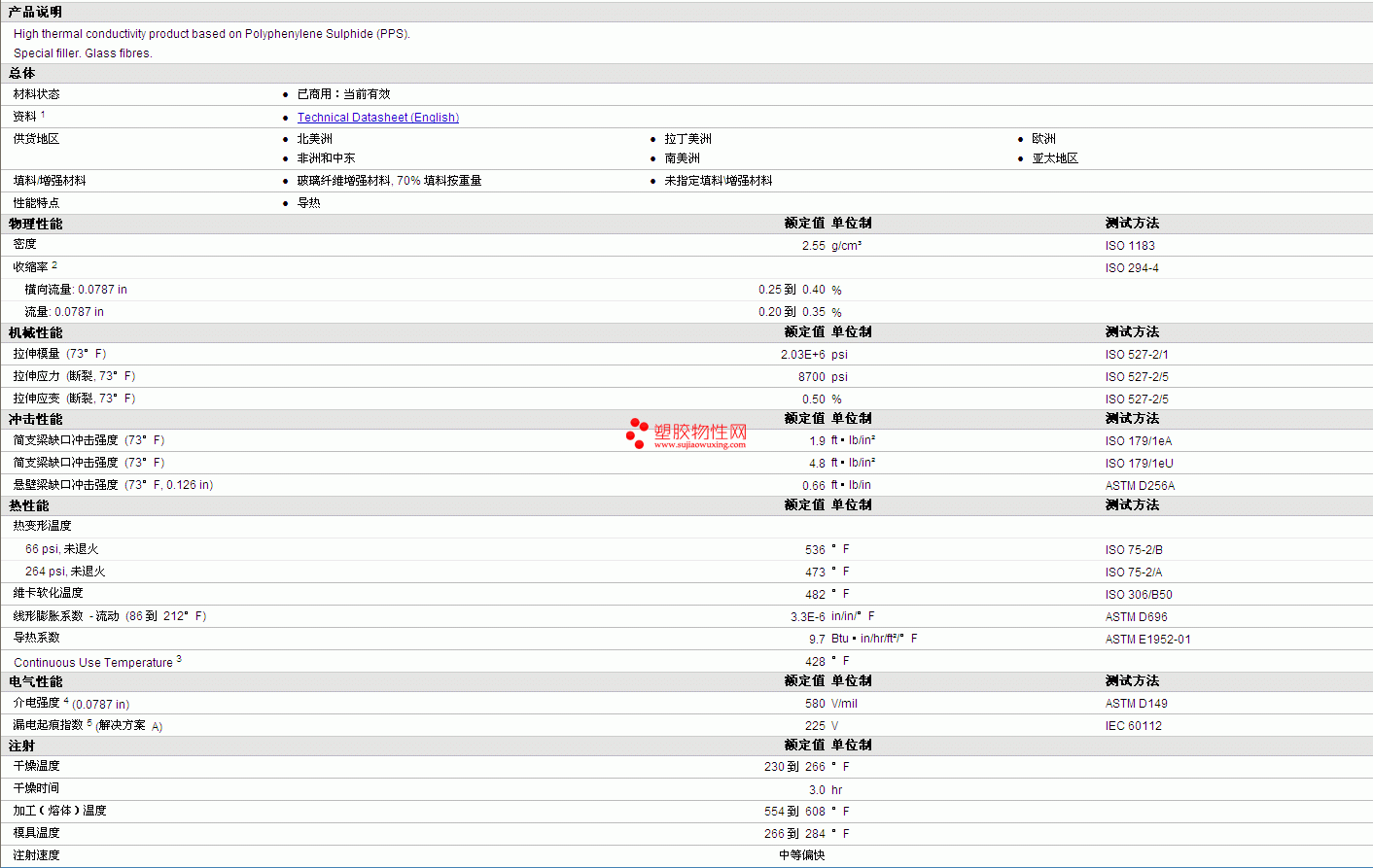Screen dimensions: 1373x868
Task: Click the ISO 75-2/B test method
Action: coord(1134,550)
